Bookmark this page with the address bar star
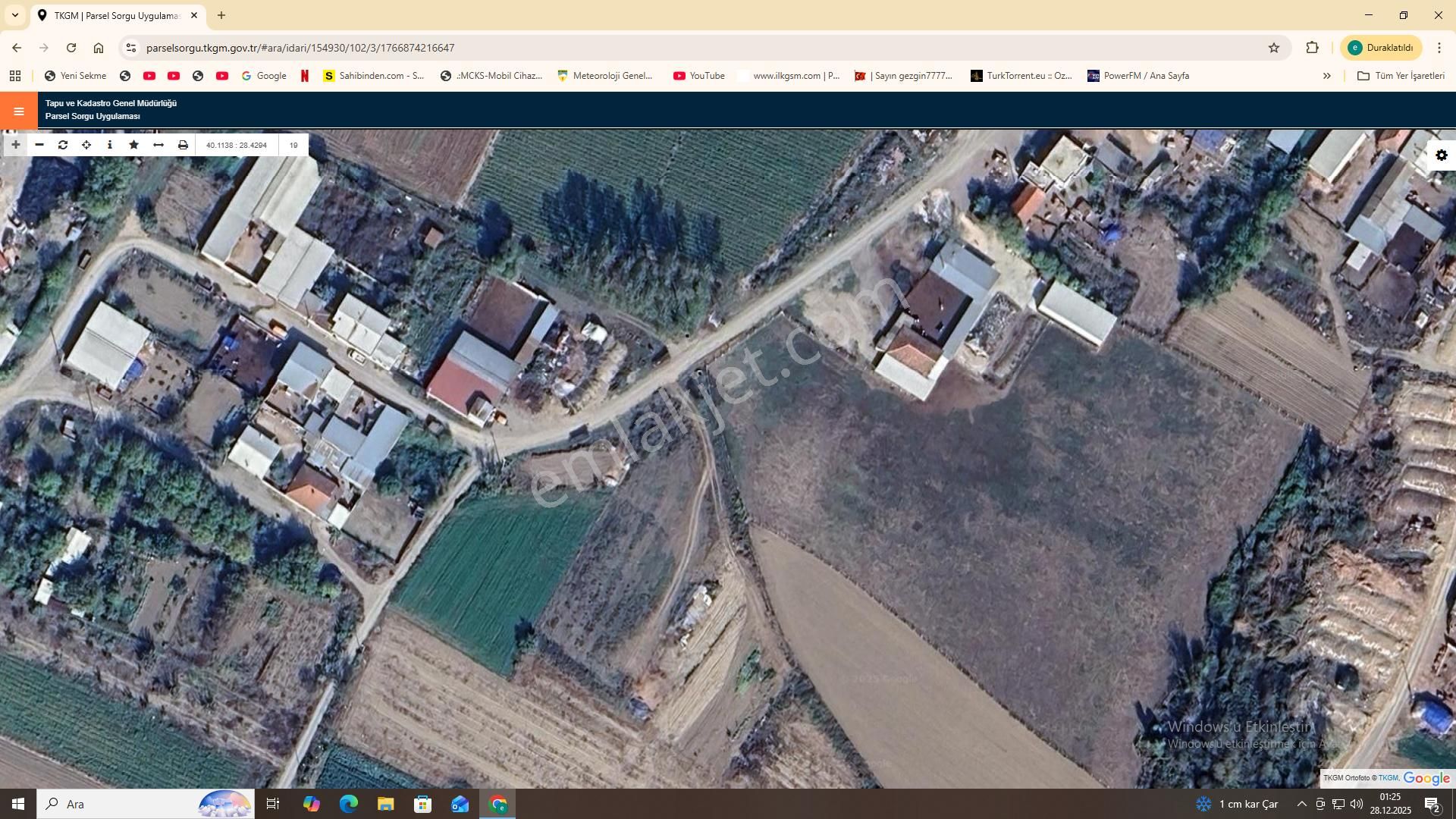Image resolution: width=1456 pixels, height=819 pixels. click(x=1273, y=47)
